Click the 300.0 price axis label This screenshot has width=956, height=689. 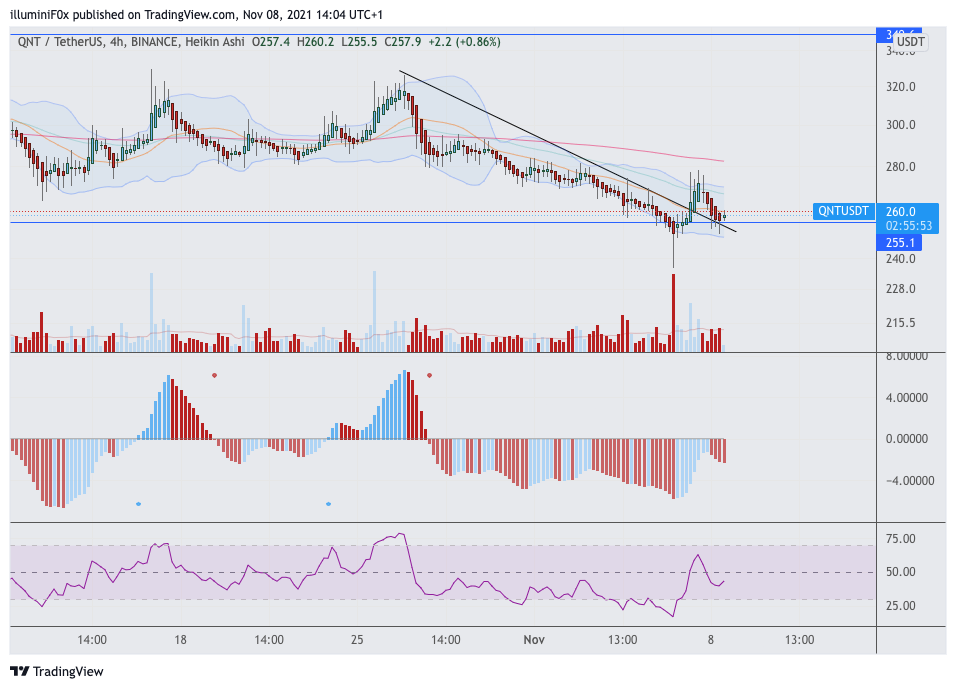click(x=901, y=125)
